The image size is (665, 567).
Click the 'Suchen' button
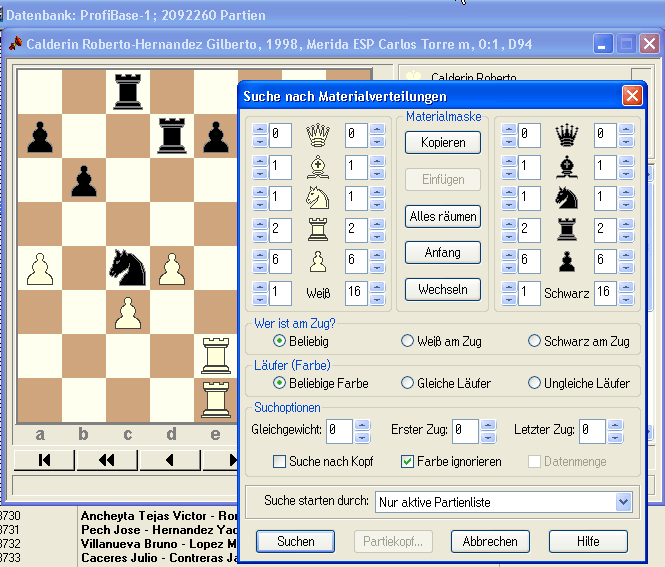point(295,541)
